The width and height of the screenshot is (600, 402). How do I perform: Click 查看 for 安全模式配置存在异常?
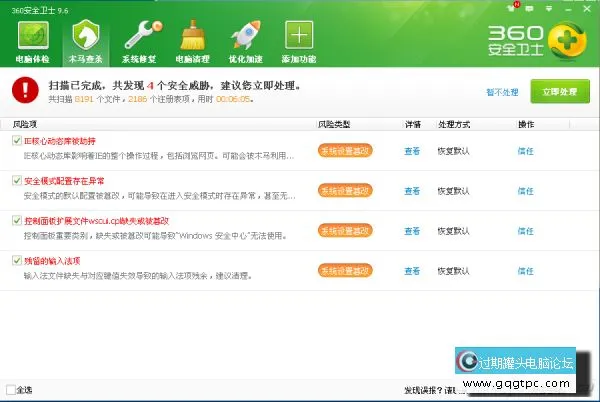tap(412, 191)
